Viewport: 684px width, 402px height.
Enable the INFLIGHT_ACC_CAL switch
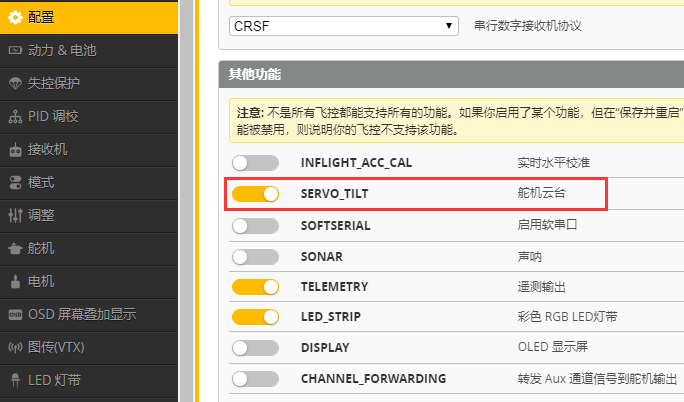coord(255,162)
